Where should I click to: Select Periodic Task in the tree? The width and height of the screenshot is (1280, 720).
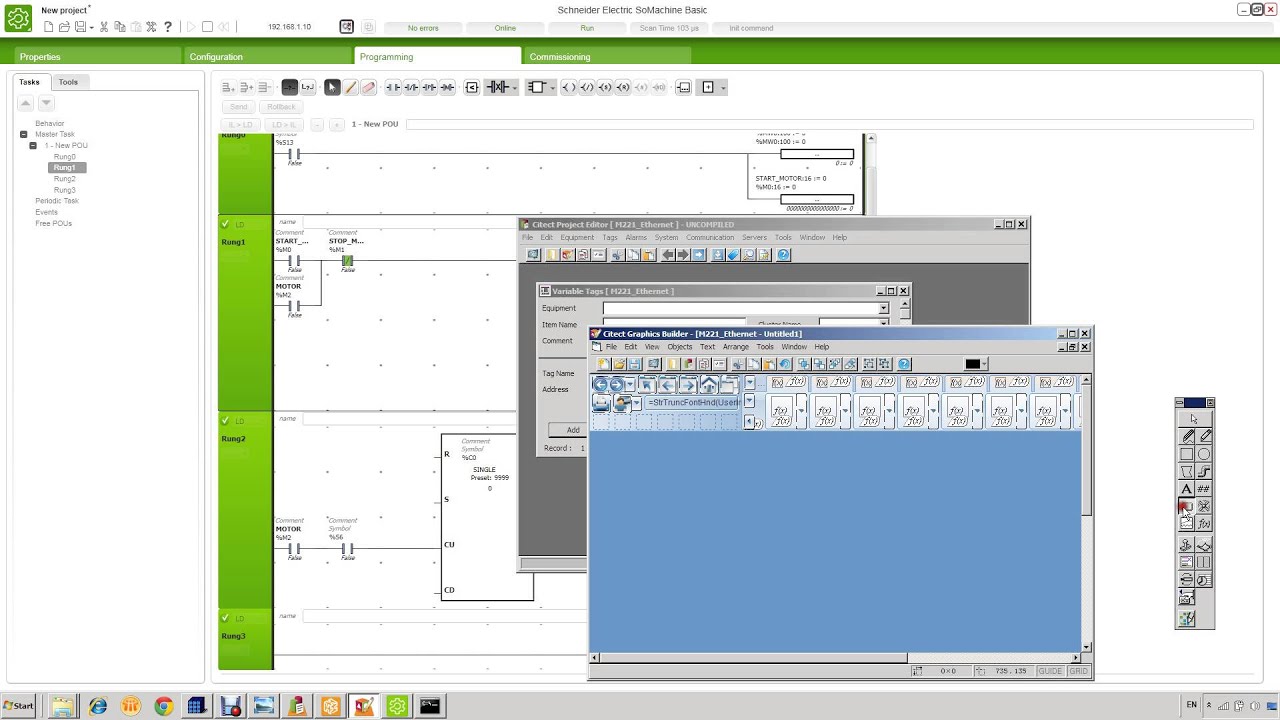(x=57, y=201)
